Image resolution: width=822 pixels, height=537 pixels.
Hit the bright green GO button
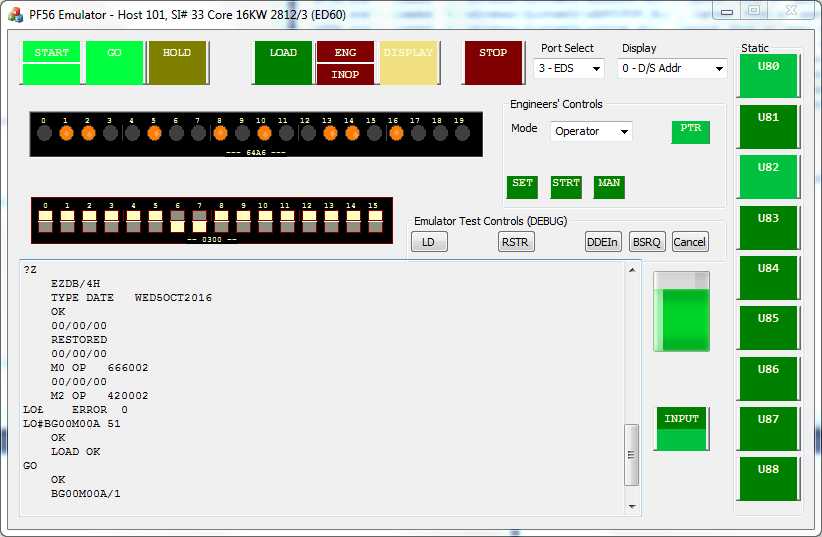[114, 62]
